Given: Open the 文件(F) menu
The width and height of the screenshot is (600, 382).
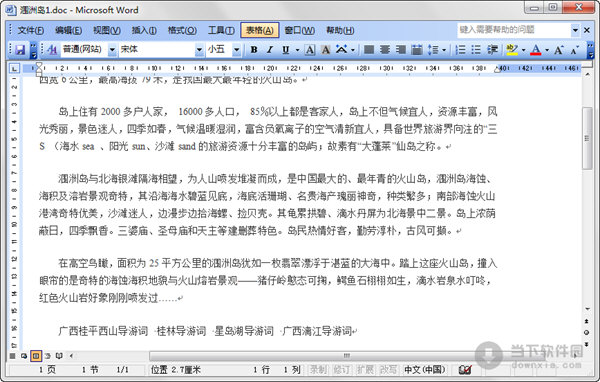Looking at the screenshot, I should [x=31, y=30].
